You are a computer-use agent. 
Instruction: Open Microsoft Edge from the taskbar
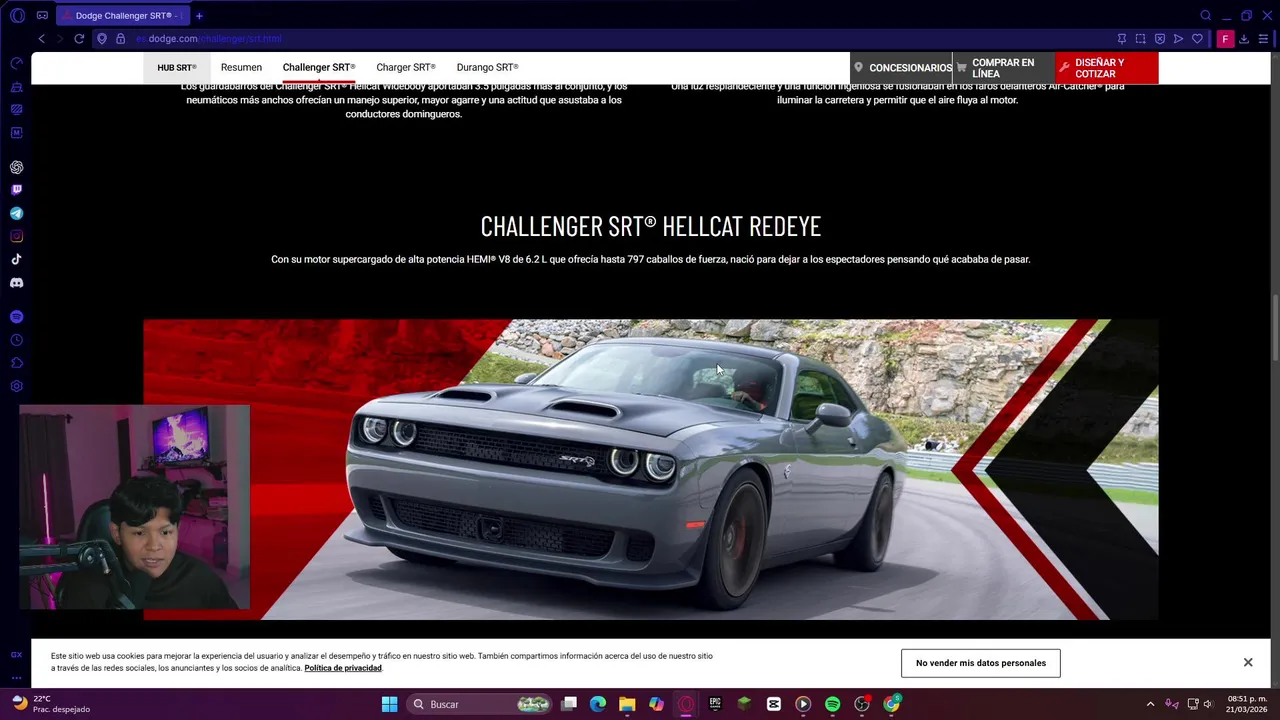[x=598, y=704]
